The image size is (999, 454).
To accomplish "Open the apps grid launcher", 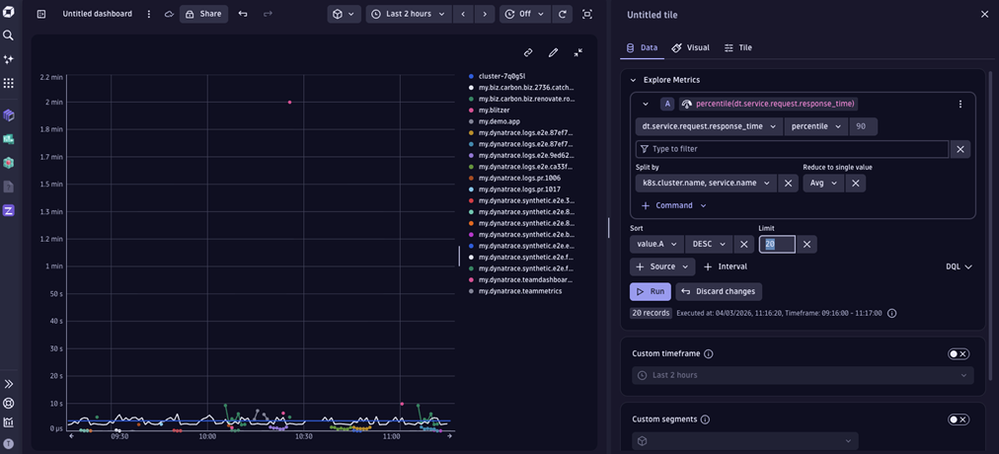I will point(8,83).
